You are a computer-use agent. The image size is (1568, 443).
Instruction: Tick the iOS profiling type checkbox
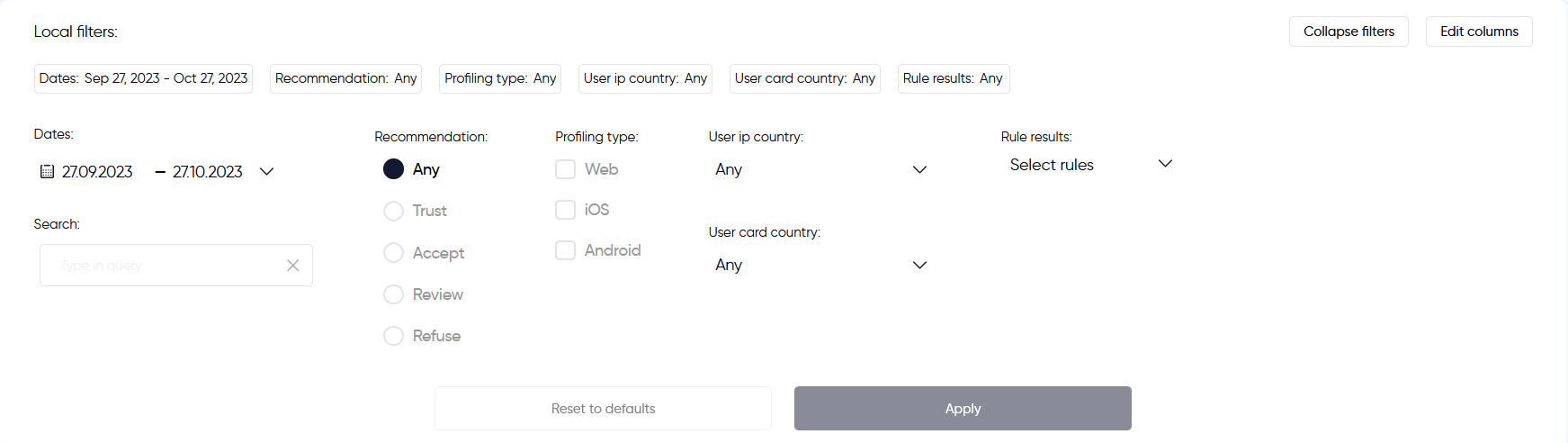(x=565, y=210)
